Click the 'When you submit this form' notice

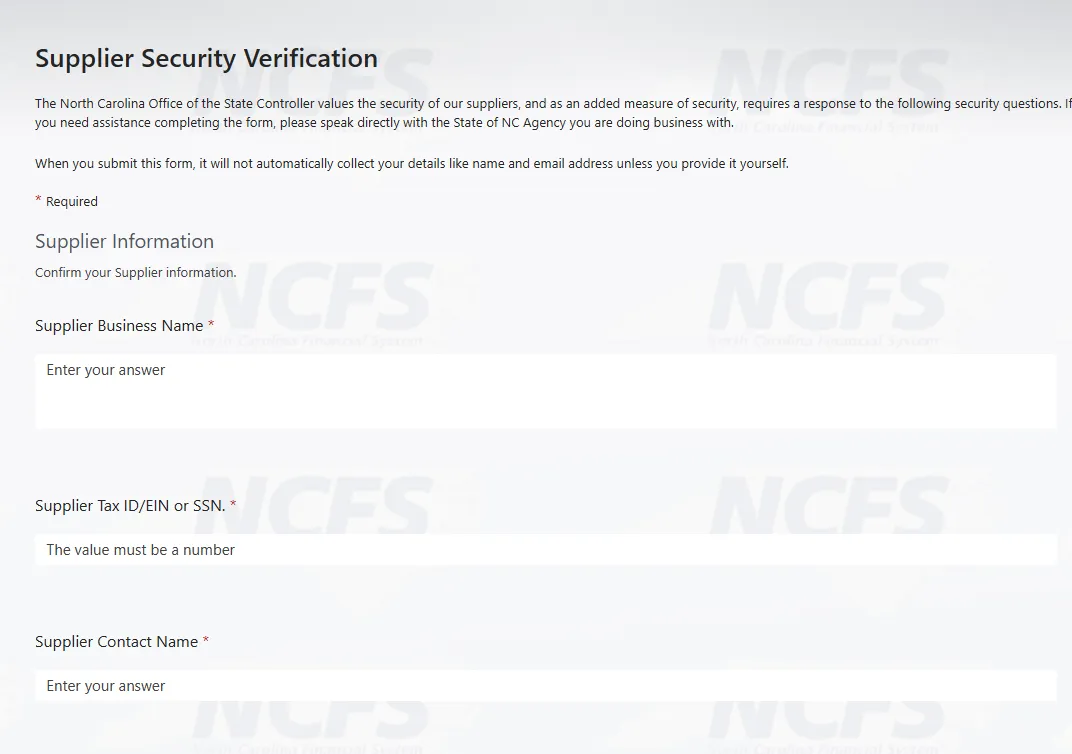[411, 164]
